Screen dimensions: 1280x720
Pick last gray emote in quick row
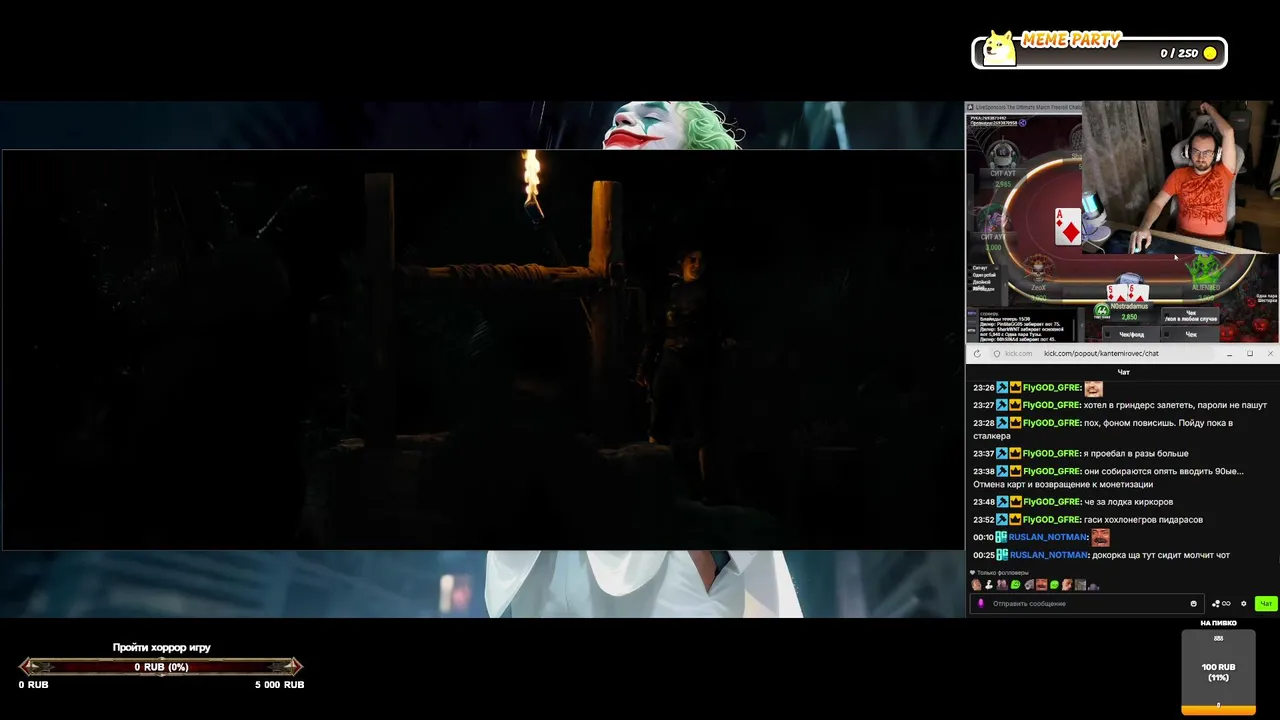1094,586
